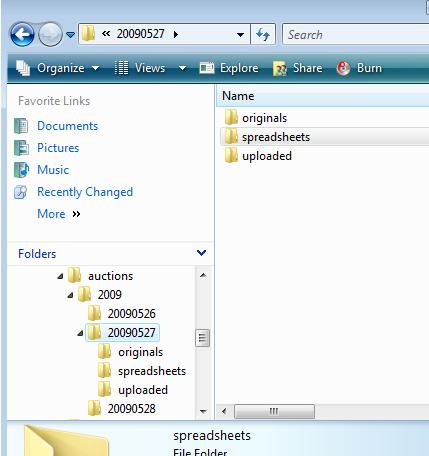
Task: Click the Pictures icon in Favorite Links
Action: pos(21,148)
